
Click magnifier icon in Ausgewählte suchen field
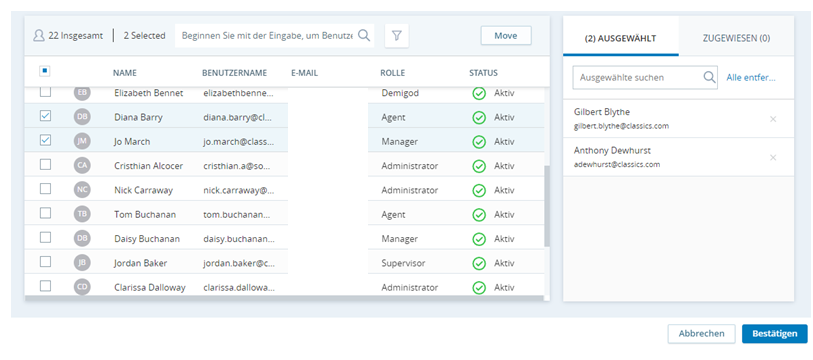[x=709, y=77]
